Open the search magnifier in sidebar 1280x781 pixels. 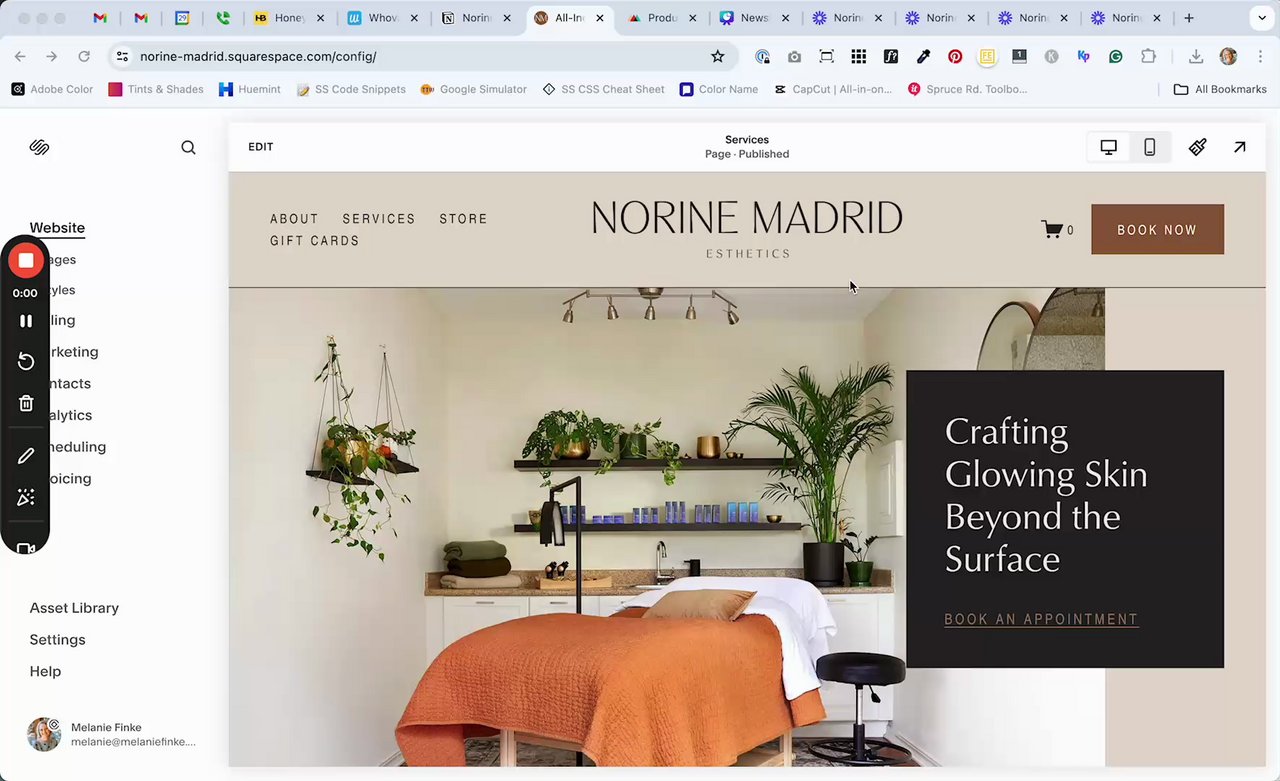pos(188,147)
